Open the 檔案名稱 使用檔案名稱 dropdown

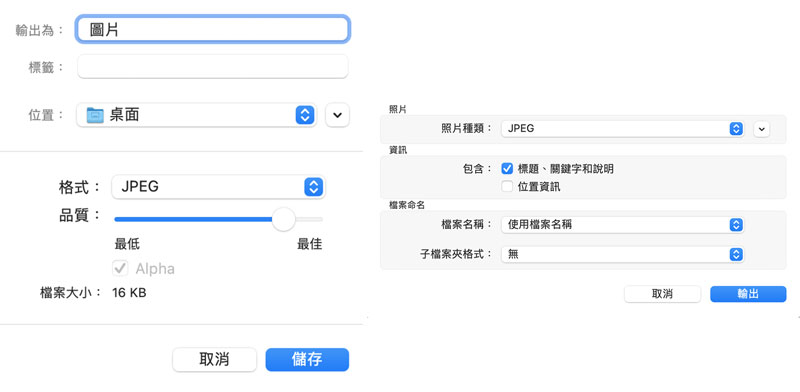(x=622, y=225)
